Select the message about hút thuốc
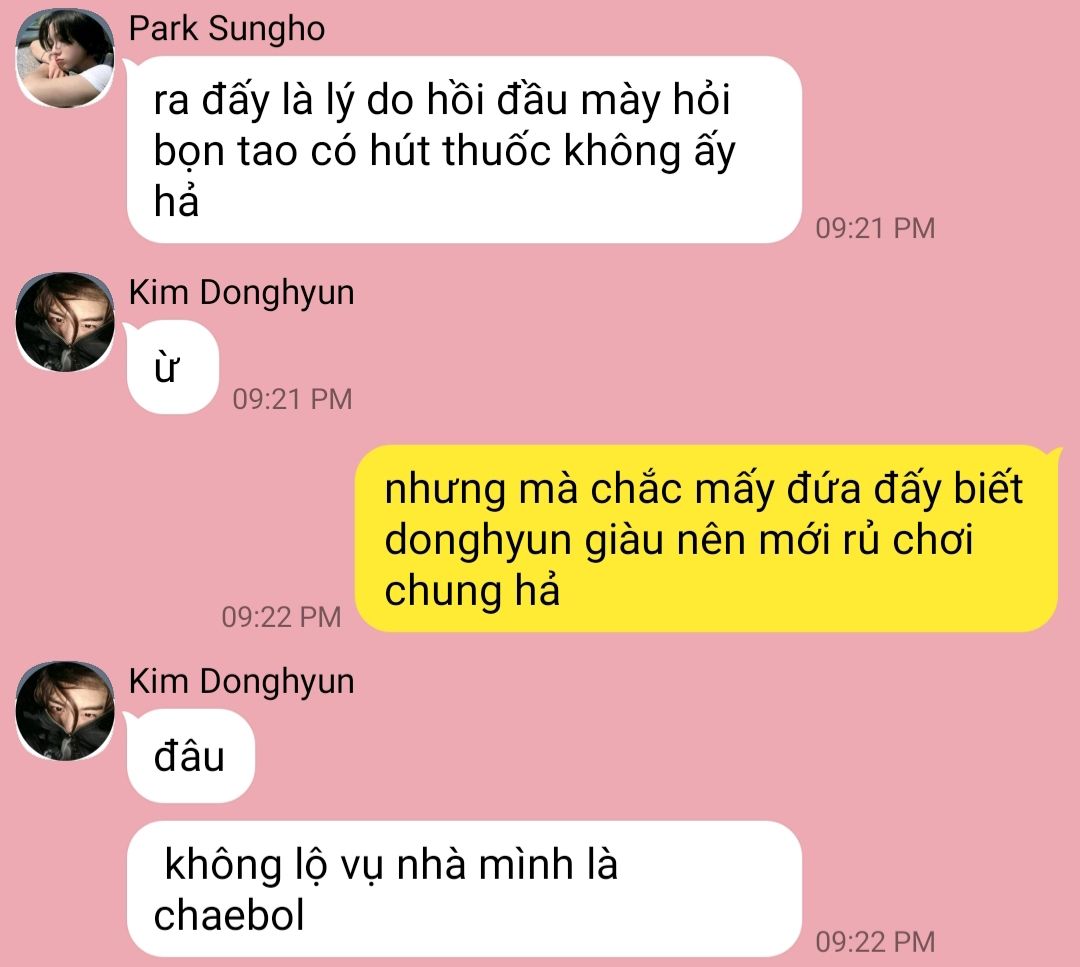Viewport: 1080px width, 967px height. [x=464, y=149]
